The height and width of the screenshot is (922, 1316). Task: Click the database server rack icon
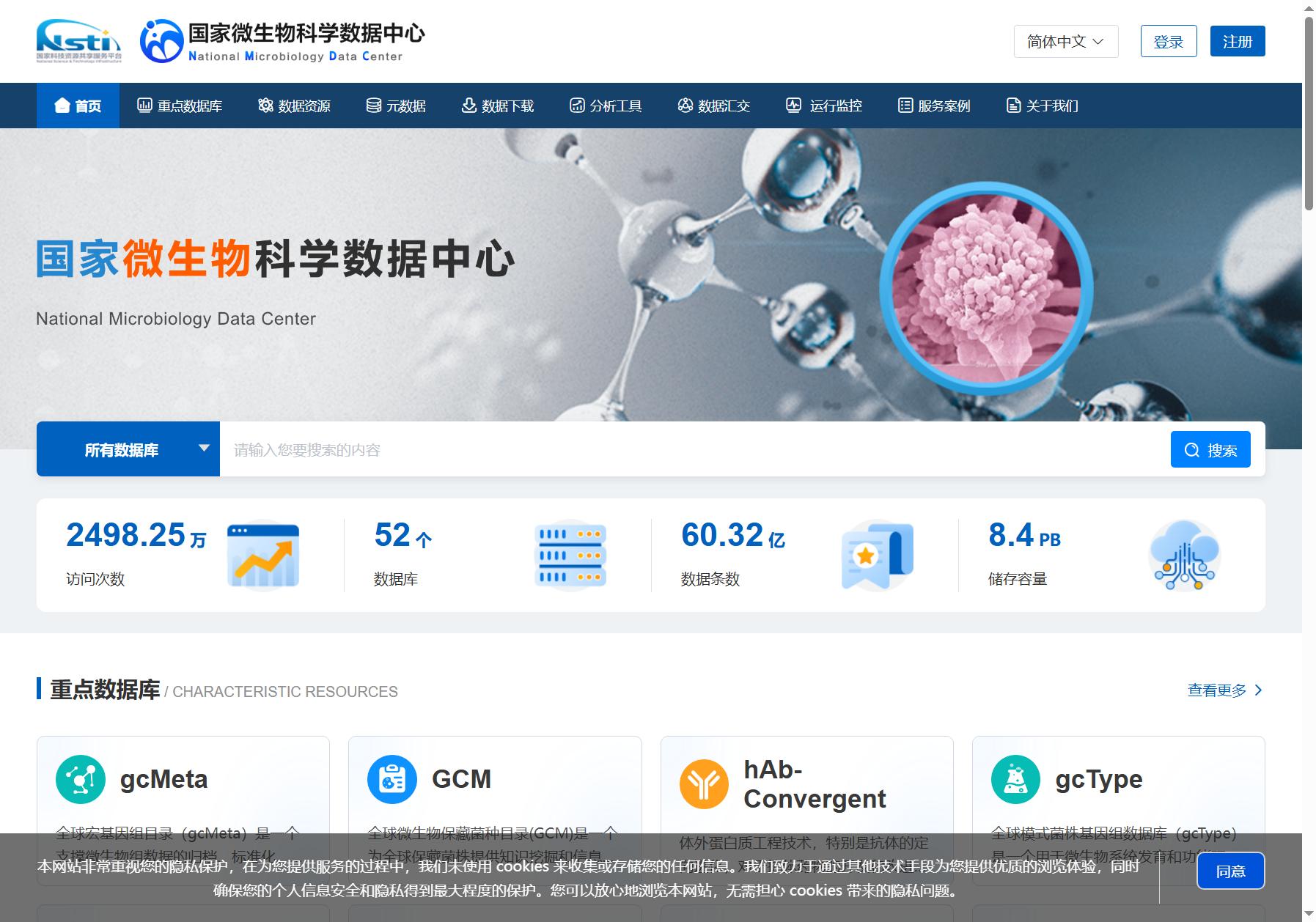pyautogui.click(x=570, y=556)
